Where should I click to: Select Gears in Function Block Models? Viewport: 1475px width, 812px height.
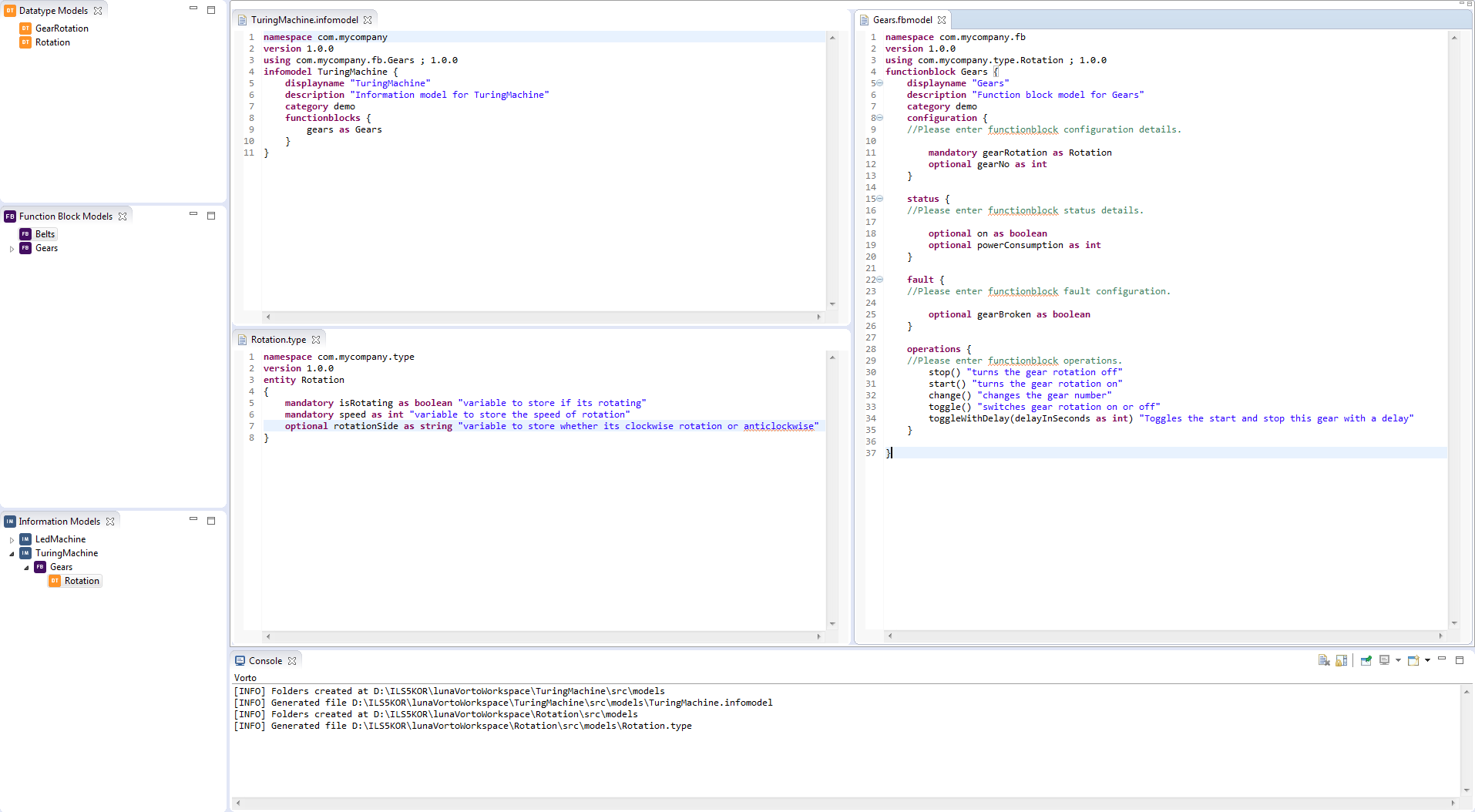tap(46, 248)
